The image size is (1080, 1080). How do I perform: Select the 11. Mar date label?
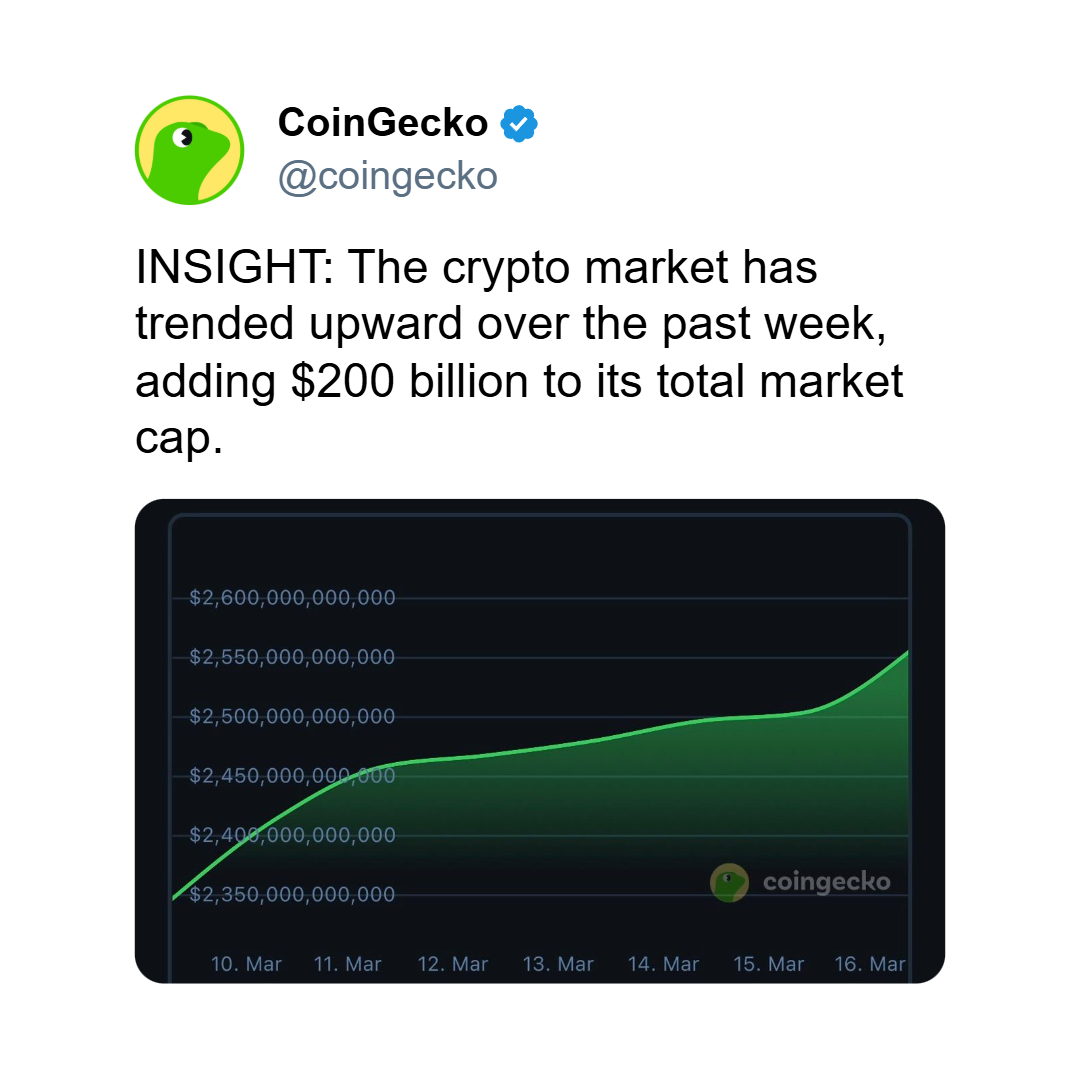point(348,964)
